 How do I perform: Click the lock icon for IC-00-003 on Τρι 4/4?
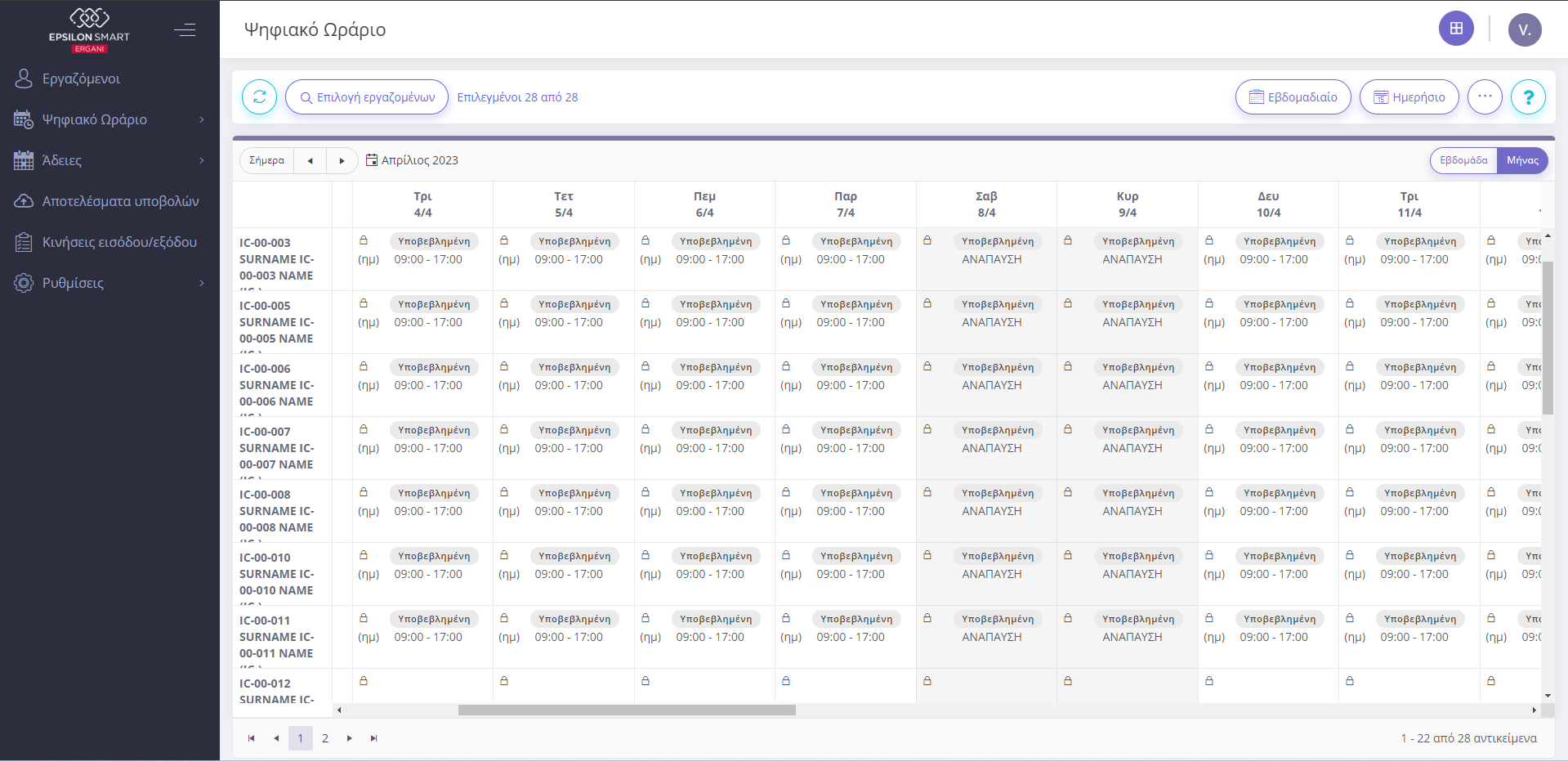point(364,240)
